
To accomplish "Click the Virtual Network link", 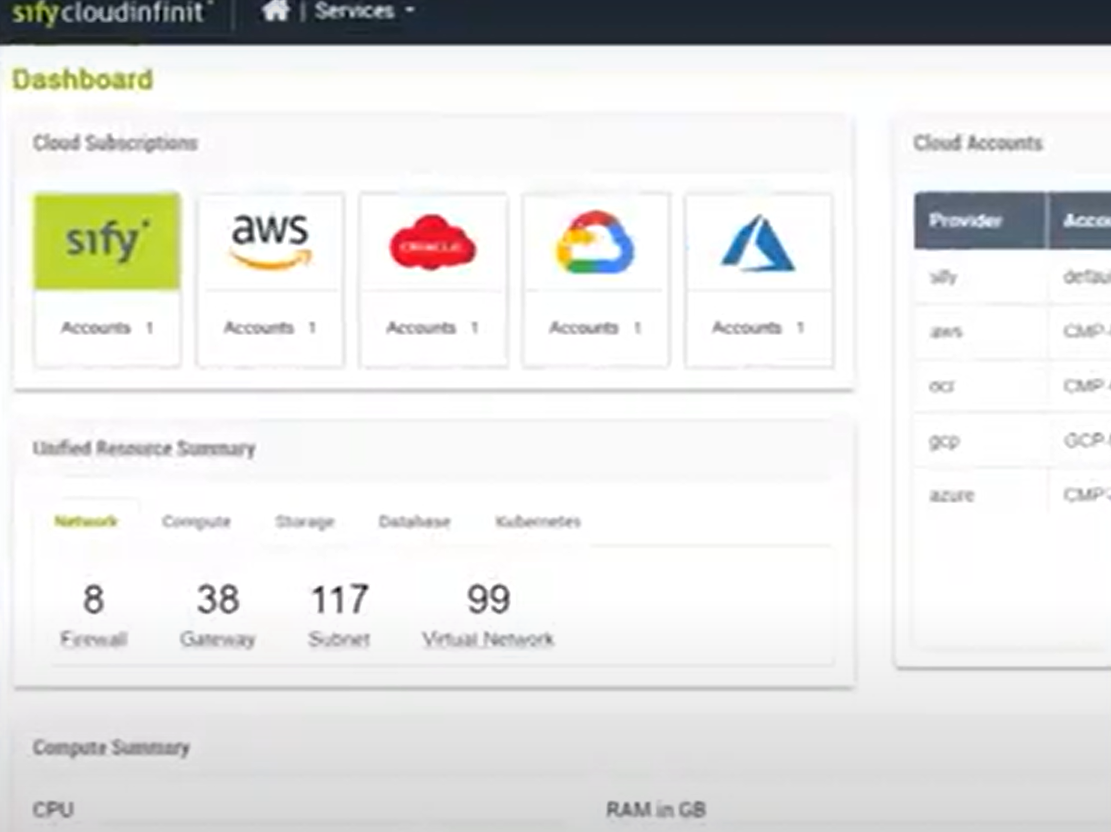I will [487, 637].
